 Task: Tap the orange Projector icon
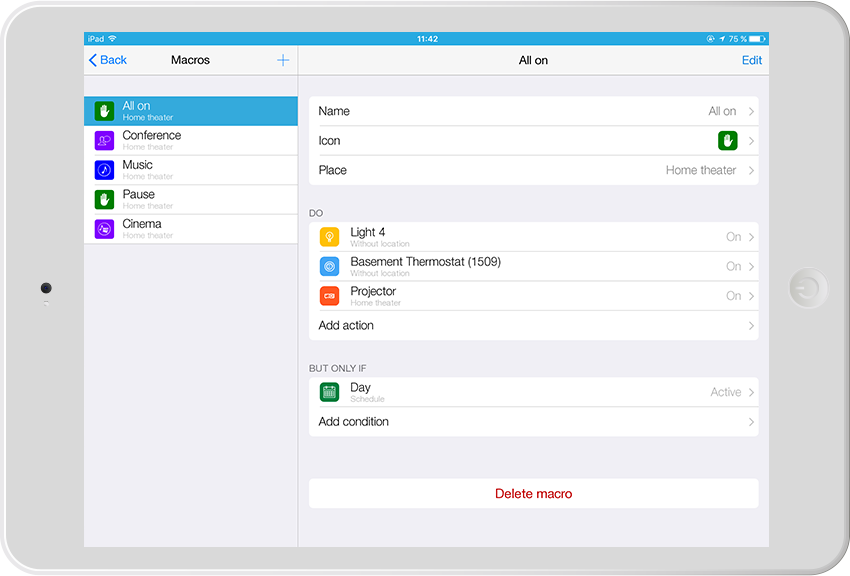pyautogui.click(x=329, y=296)
